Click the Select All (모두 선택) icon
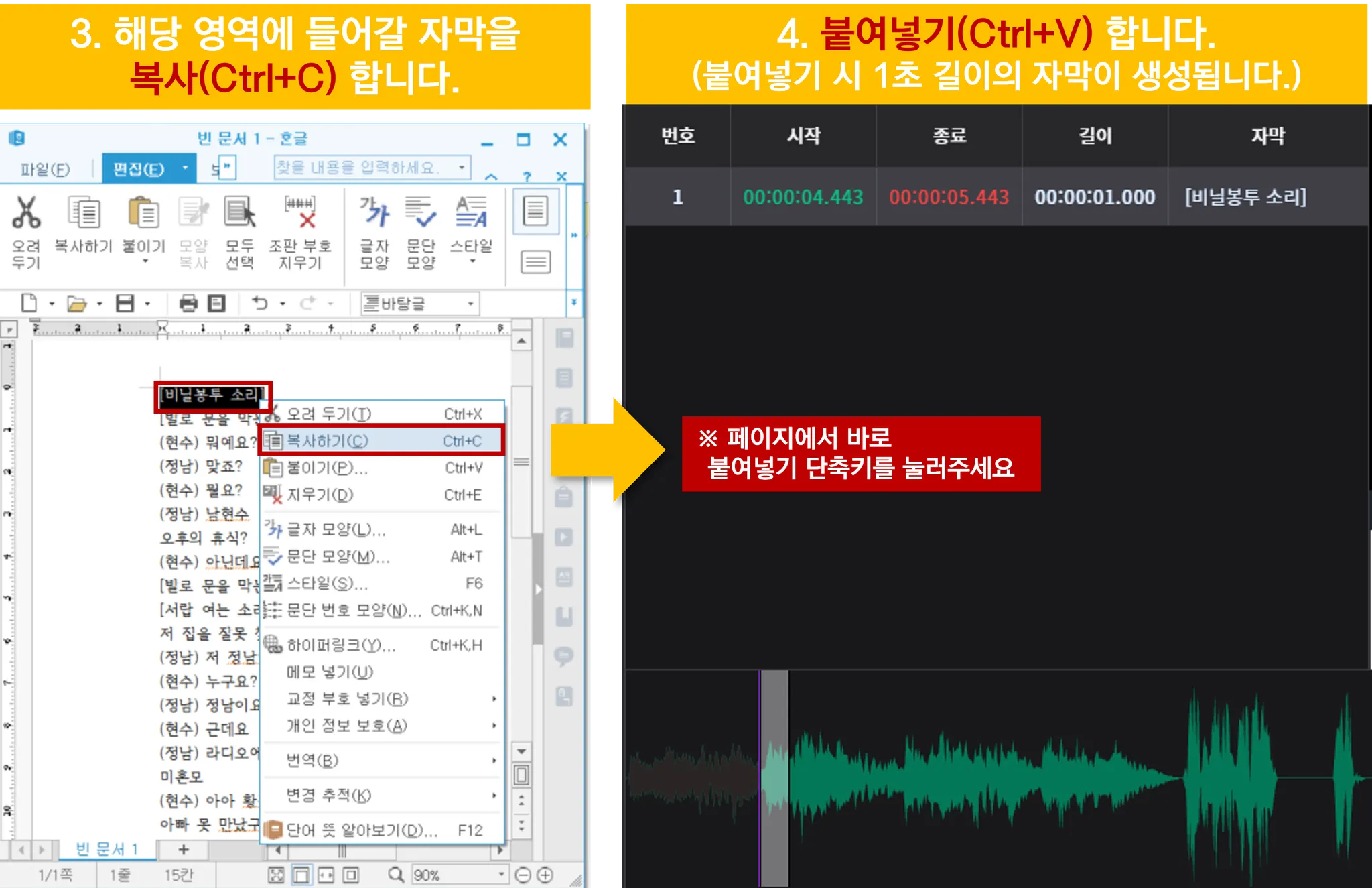 pos(239,213)
